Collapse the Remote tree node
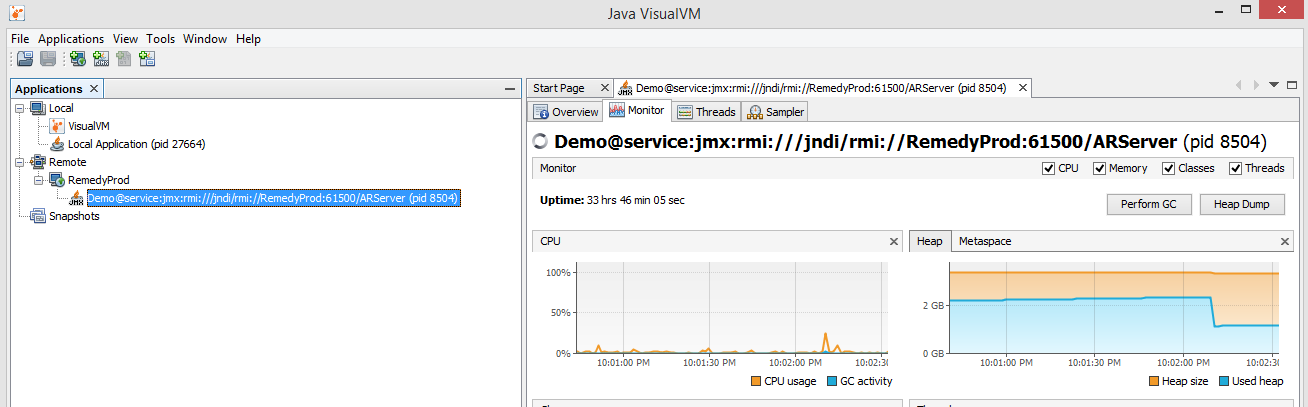This screenshot has width=1308, height=407. click(20, 162)
